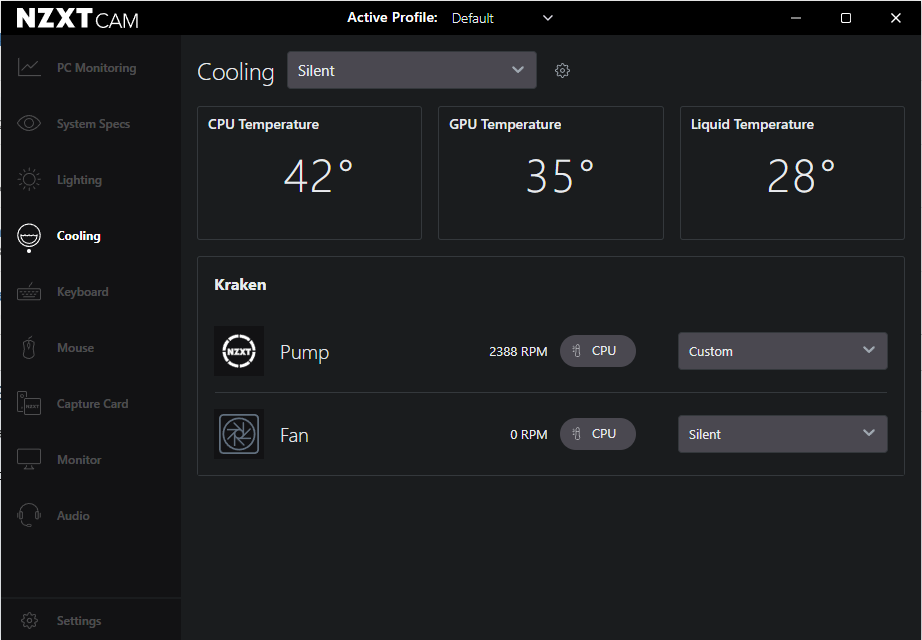Click the Pump label
The image size is (922, 640).
(x=305, y=352)
